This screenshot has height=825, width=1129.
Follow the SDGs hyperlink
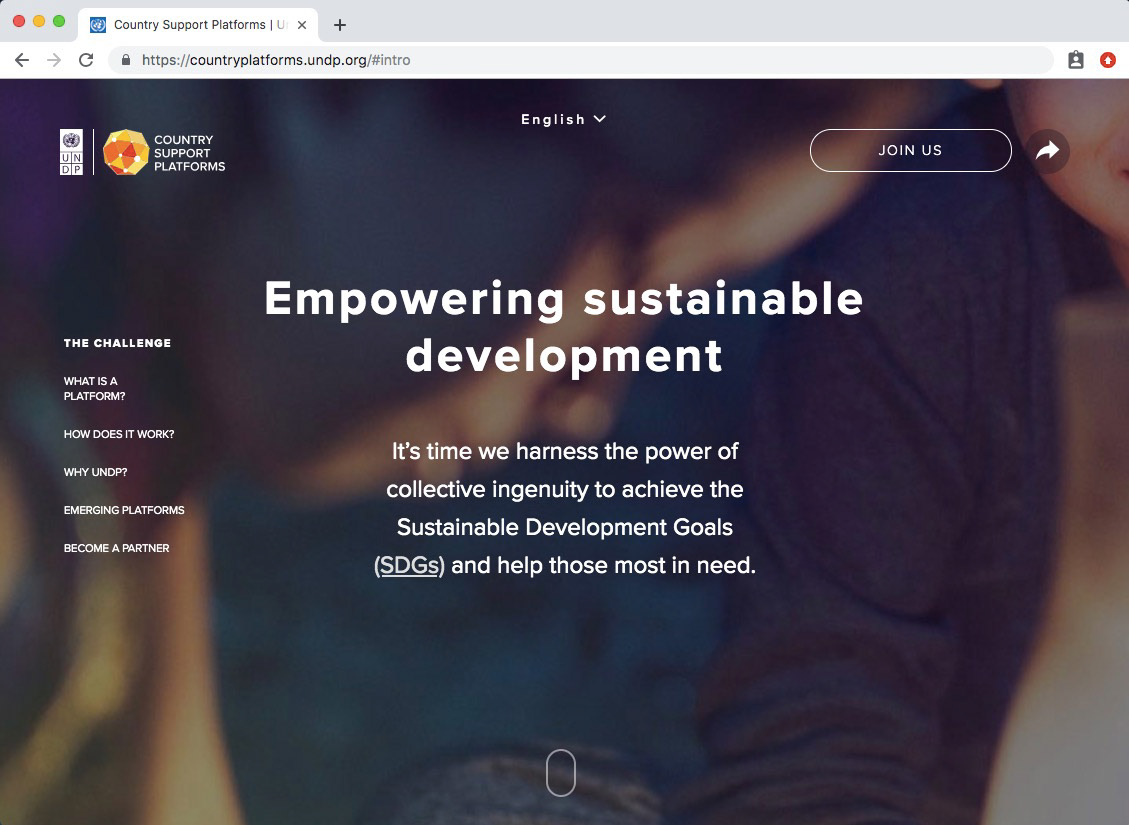tap(410, 566)
